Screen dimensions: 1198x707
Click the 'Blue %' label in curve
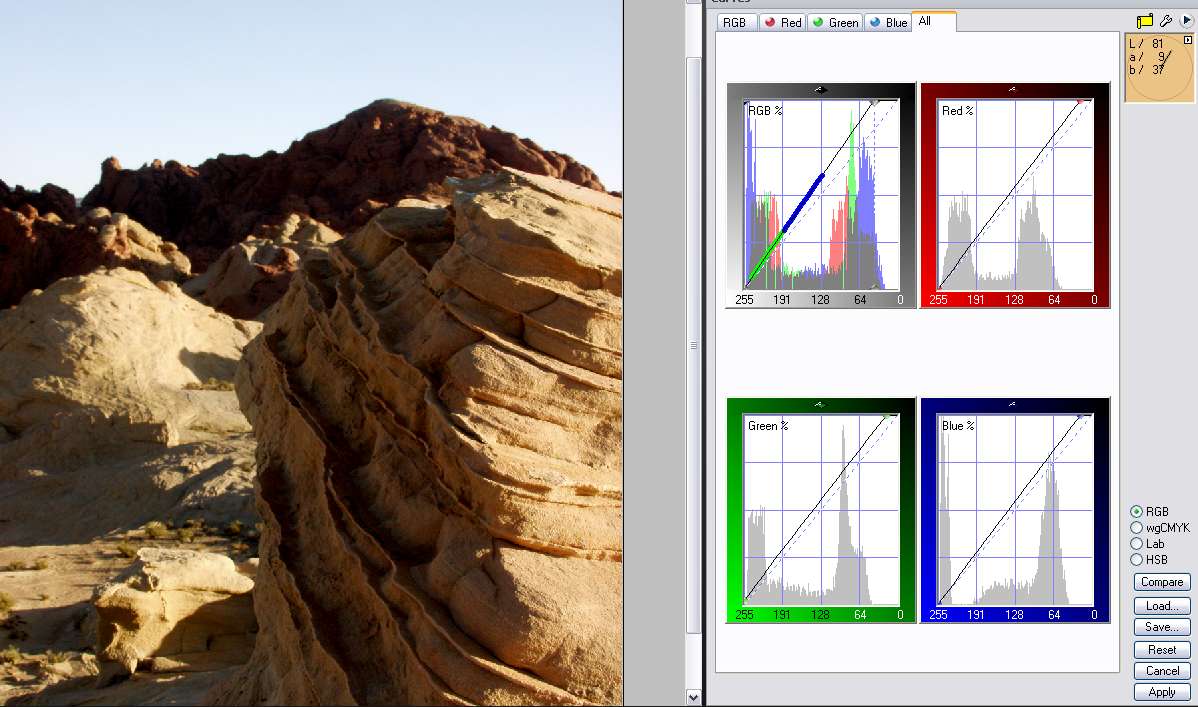(x=958, y=426)
